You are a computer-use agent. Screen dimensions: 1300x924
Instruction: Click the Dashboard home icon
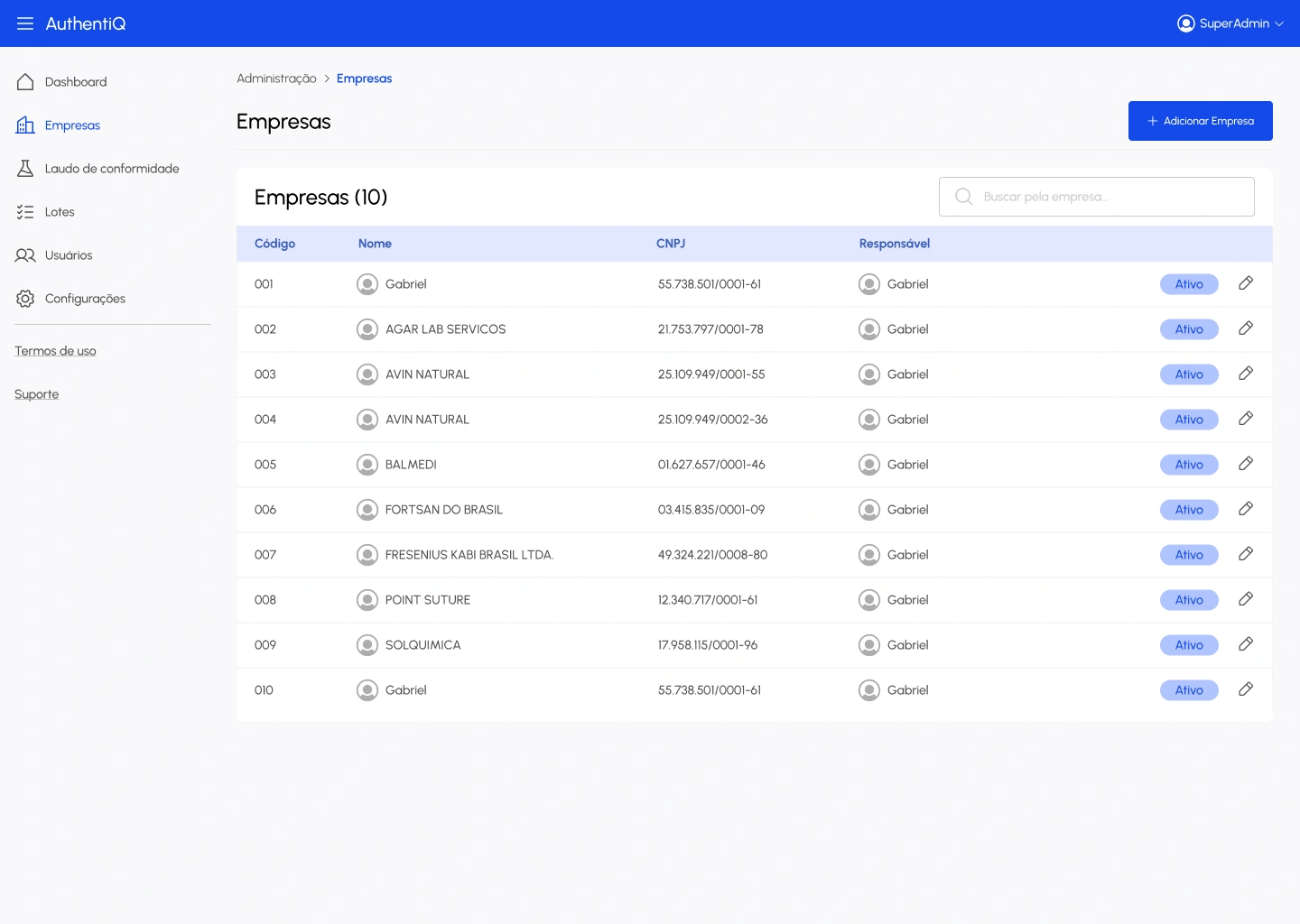click(x=25, y=82)
